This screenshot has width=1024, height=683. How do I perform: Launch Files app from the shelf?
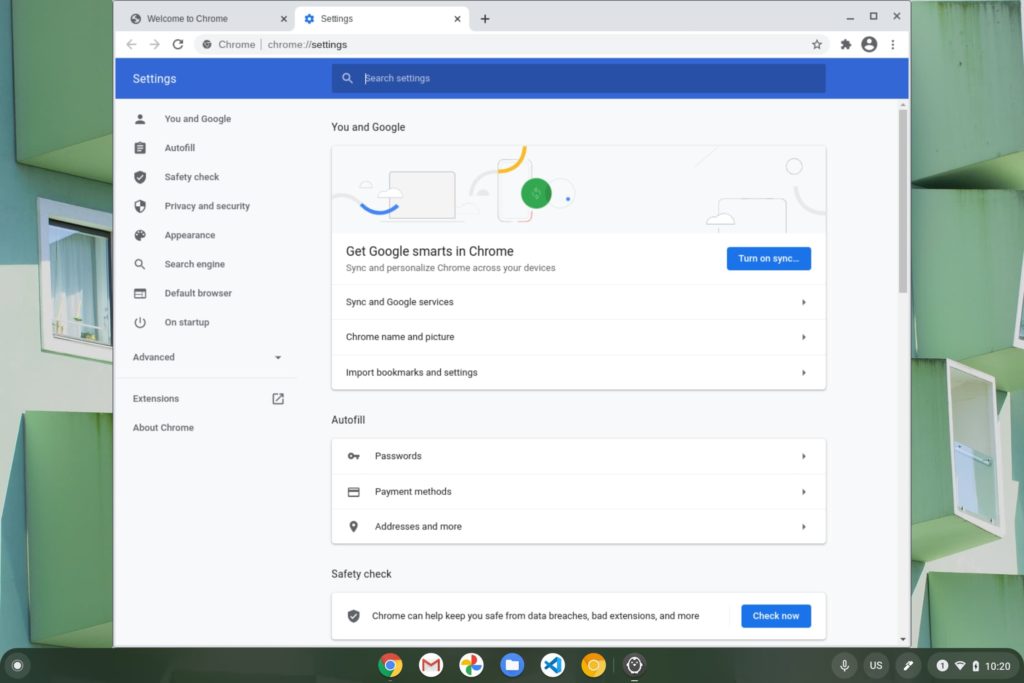click(512, 665)
